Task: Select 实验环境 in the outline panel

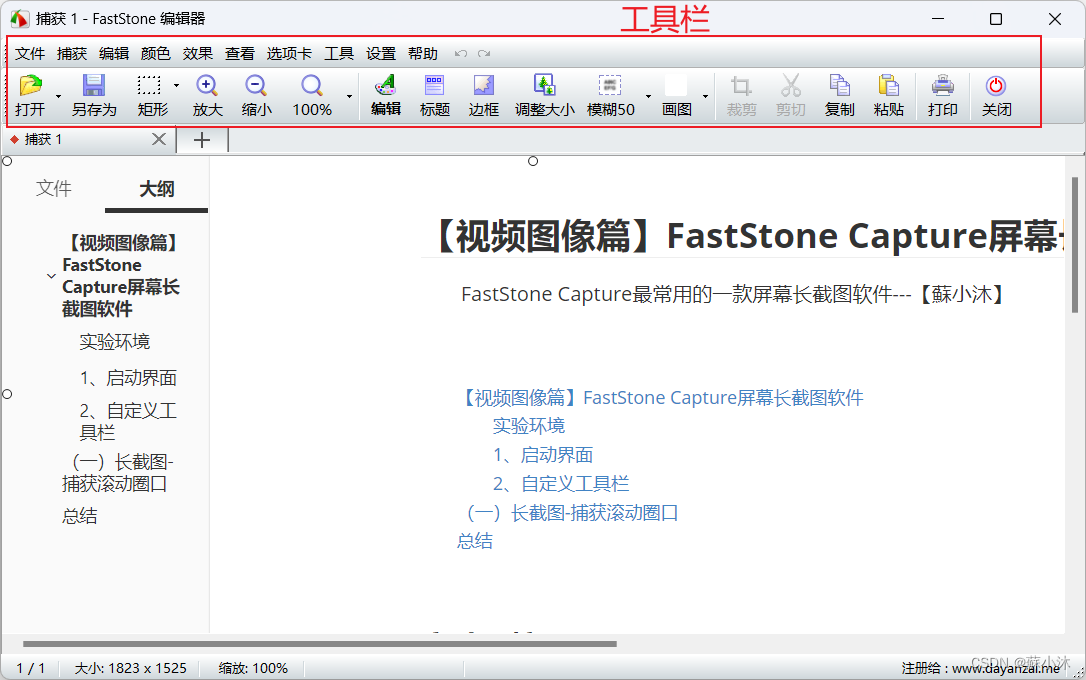Action: (x=114, y=341)
